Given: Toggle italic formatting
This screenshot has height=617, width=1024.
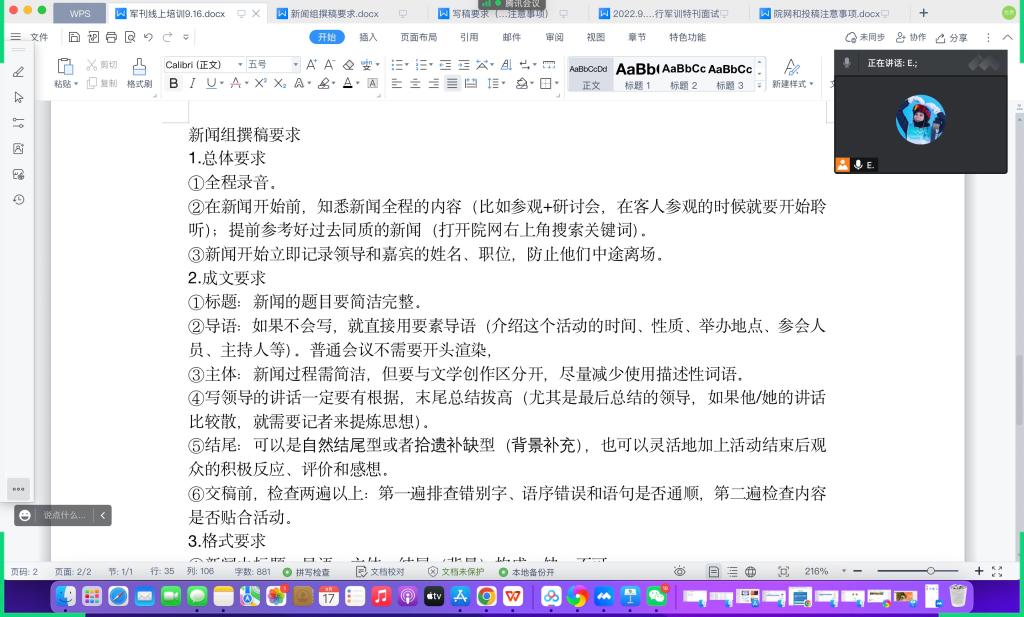Looking at the screenshot, I should (192, 84).
